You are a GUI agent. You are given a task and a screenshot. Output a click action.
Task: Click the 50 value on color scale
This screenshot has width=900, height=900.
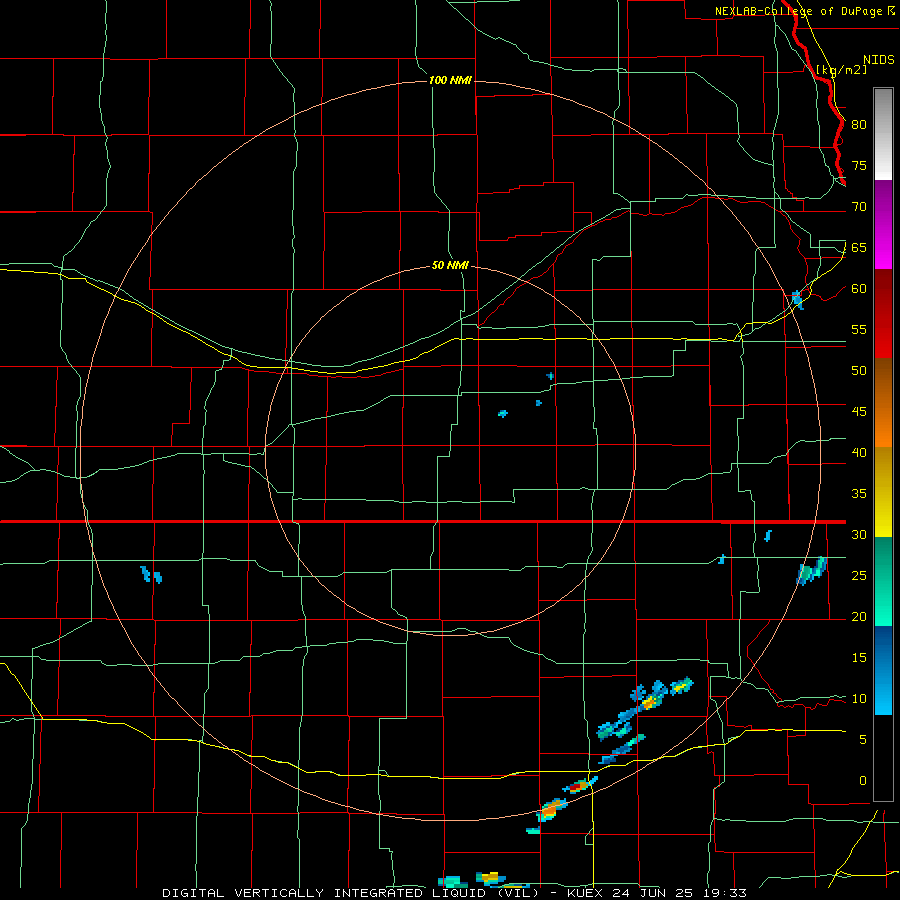coord(859,371)
